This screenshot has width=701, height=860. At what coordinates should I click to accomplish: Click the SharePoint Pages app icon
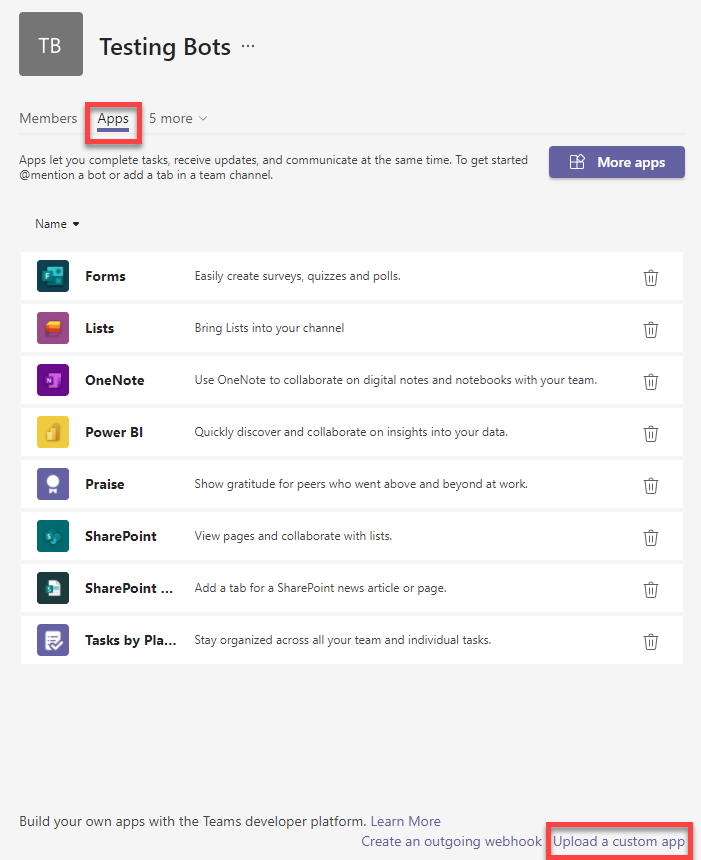click(53, 588)
